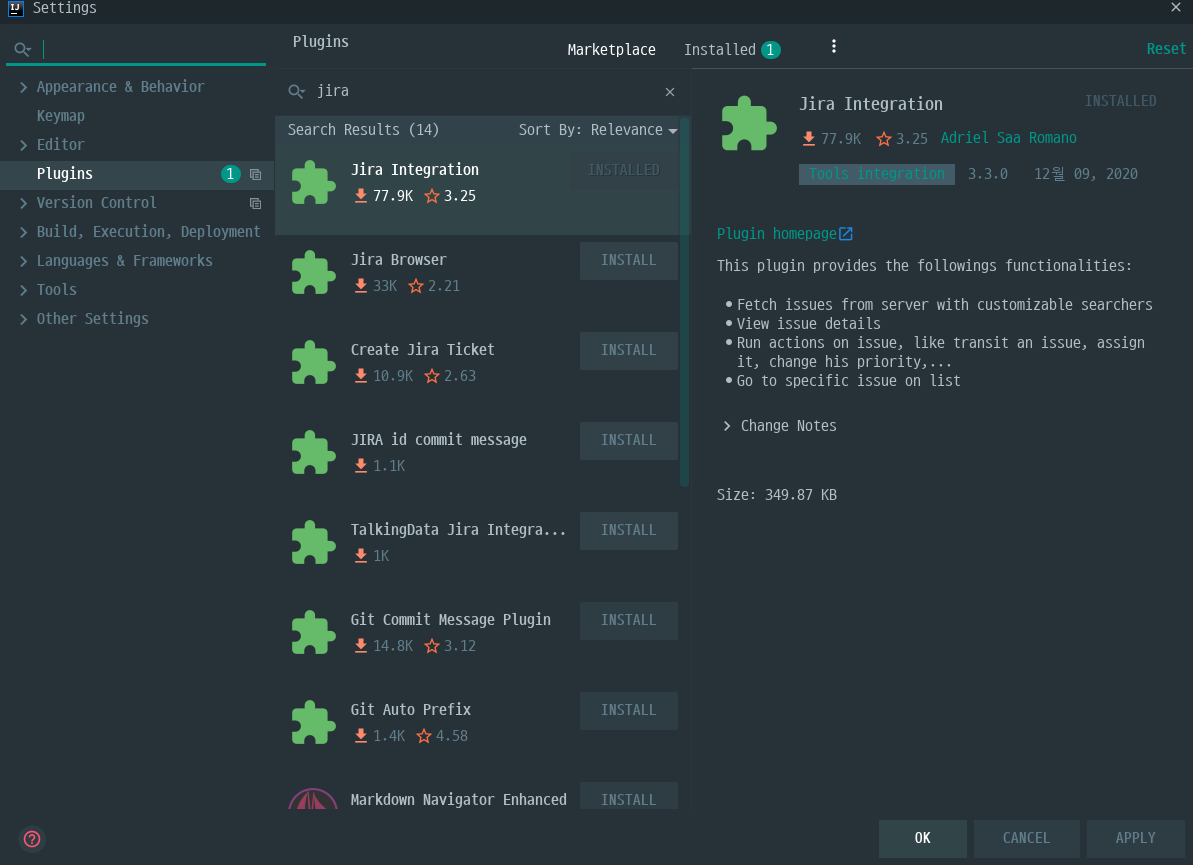This screenshot has width=1193, height=865.
Task: Click the JIRA id commit message plugin icon
Action: point(313,452)
